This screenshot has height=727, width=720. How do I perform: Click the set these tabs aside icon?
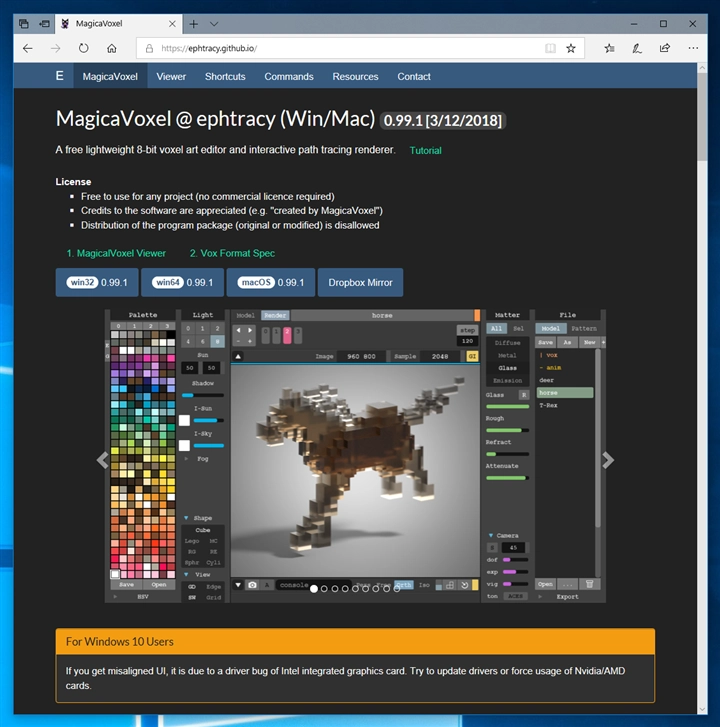[x=44, y=24]
